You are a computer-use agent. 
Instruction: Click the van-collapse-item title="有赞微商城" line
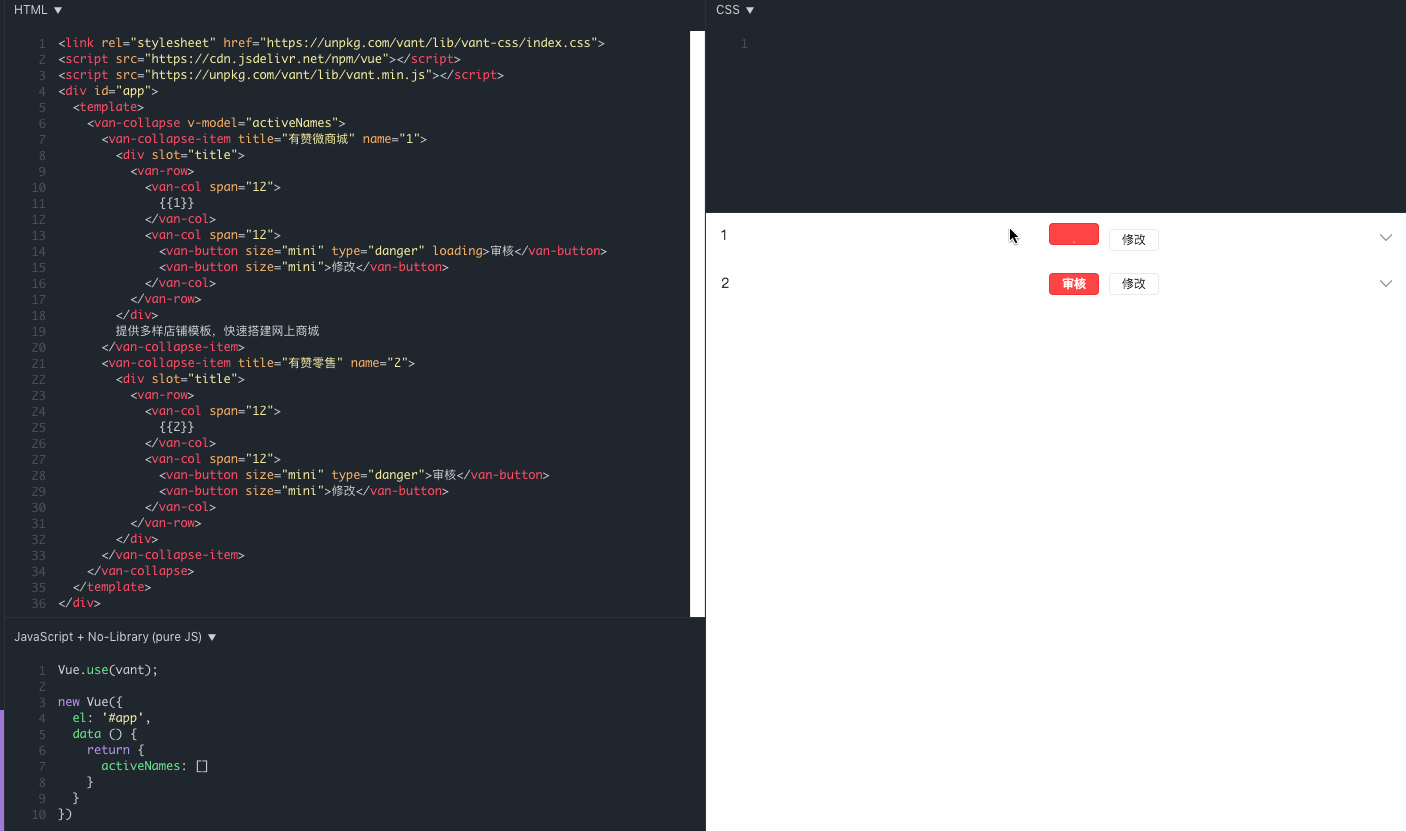click(264, 139)
